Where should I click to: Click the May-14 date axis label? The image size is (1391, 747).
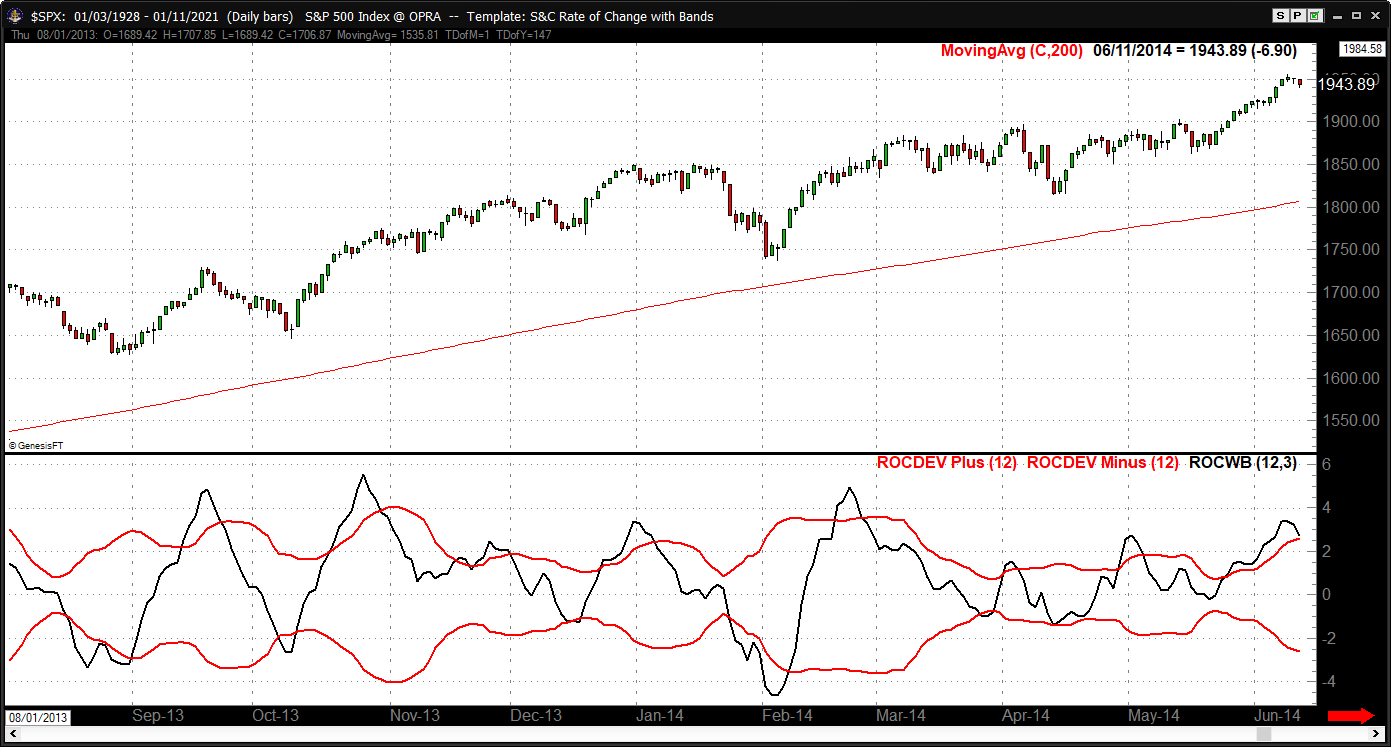(x=1153, y=716)
